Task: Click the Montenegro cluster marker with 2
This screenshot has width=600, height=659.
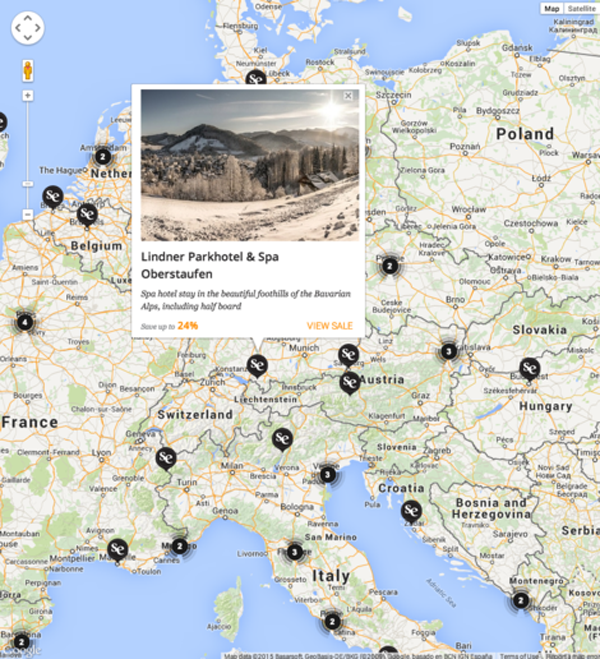Action: (521, 601)
